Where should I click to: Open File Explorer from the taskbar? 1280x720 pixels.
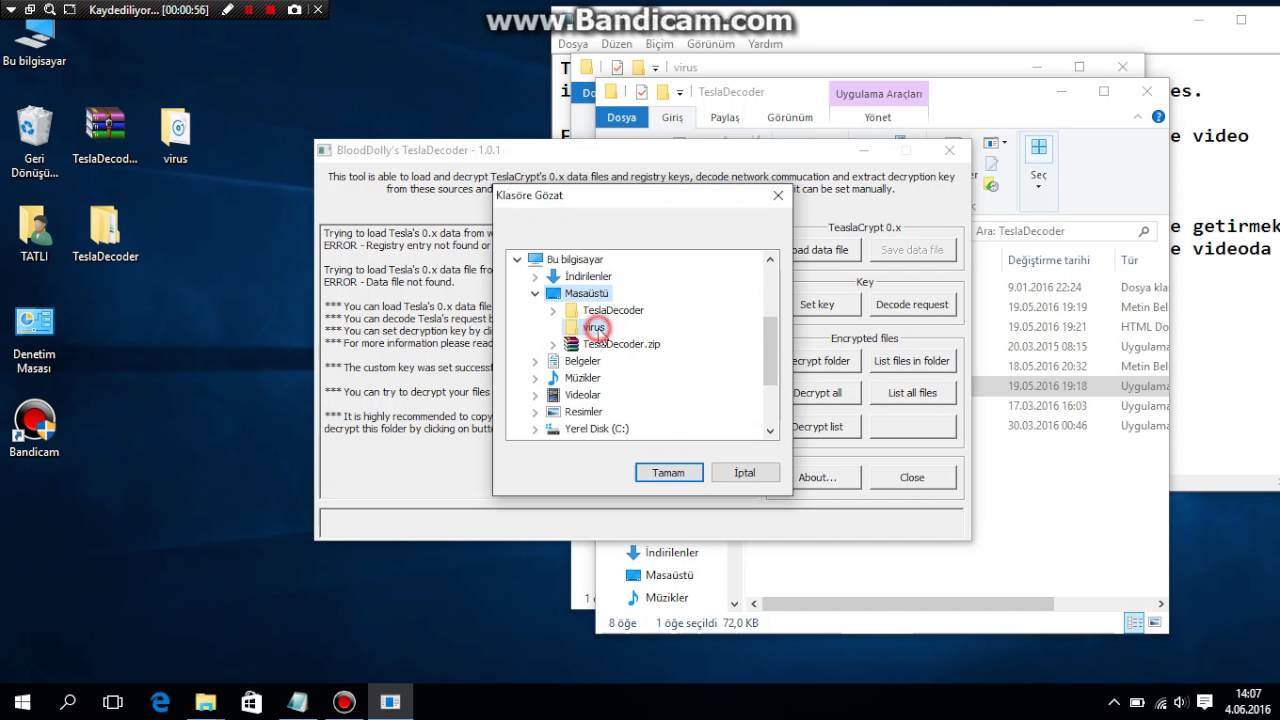tap(205, 701)
